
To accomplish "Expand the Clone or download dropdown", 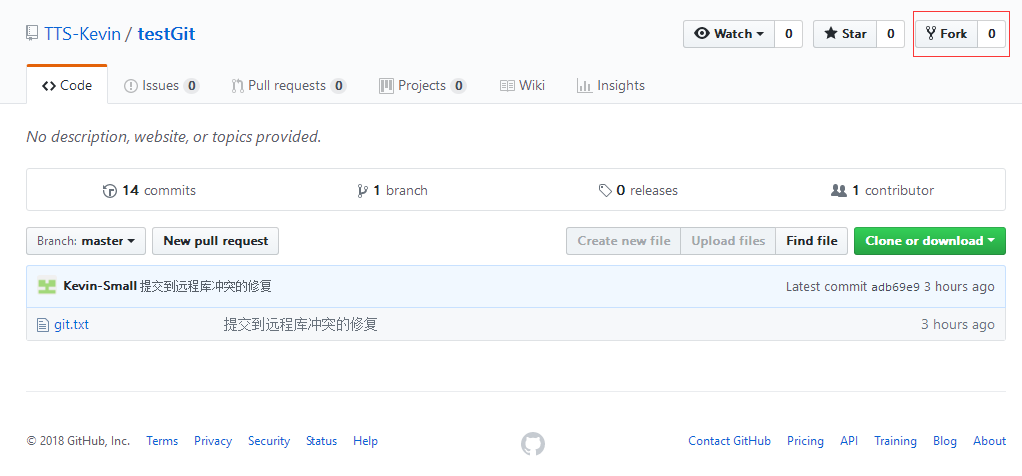I will (x=930, y=241).
